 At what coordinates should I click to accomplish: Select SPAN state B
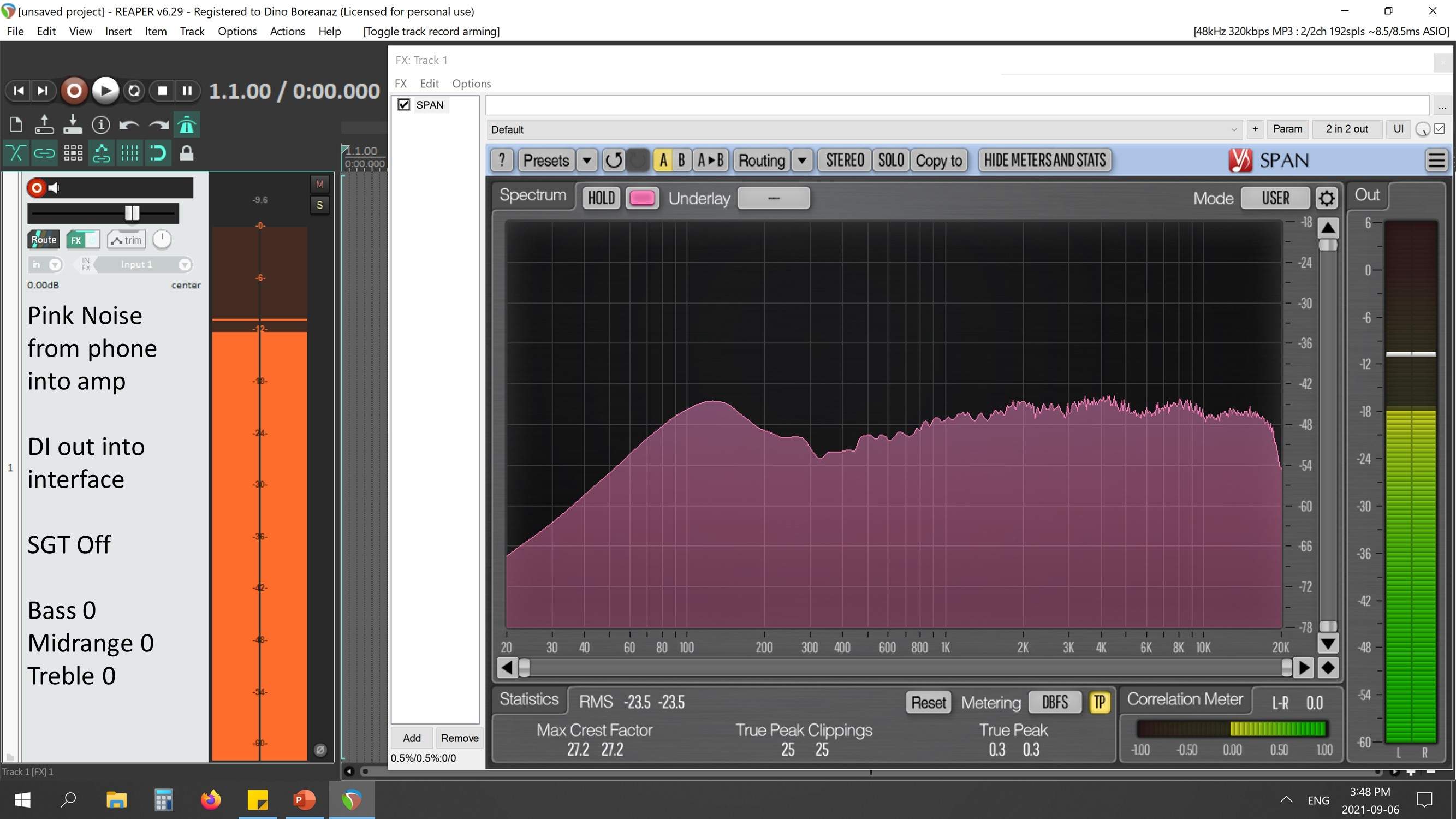point(682,160)
